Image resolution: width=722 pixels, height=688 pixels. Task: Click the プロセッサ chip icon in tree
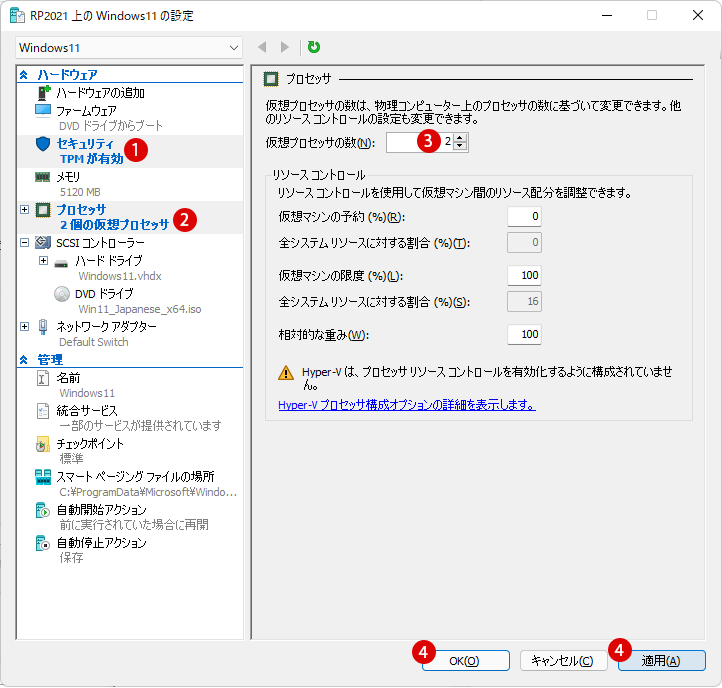(x=43, y=210)
